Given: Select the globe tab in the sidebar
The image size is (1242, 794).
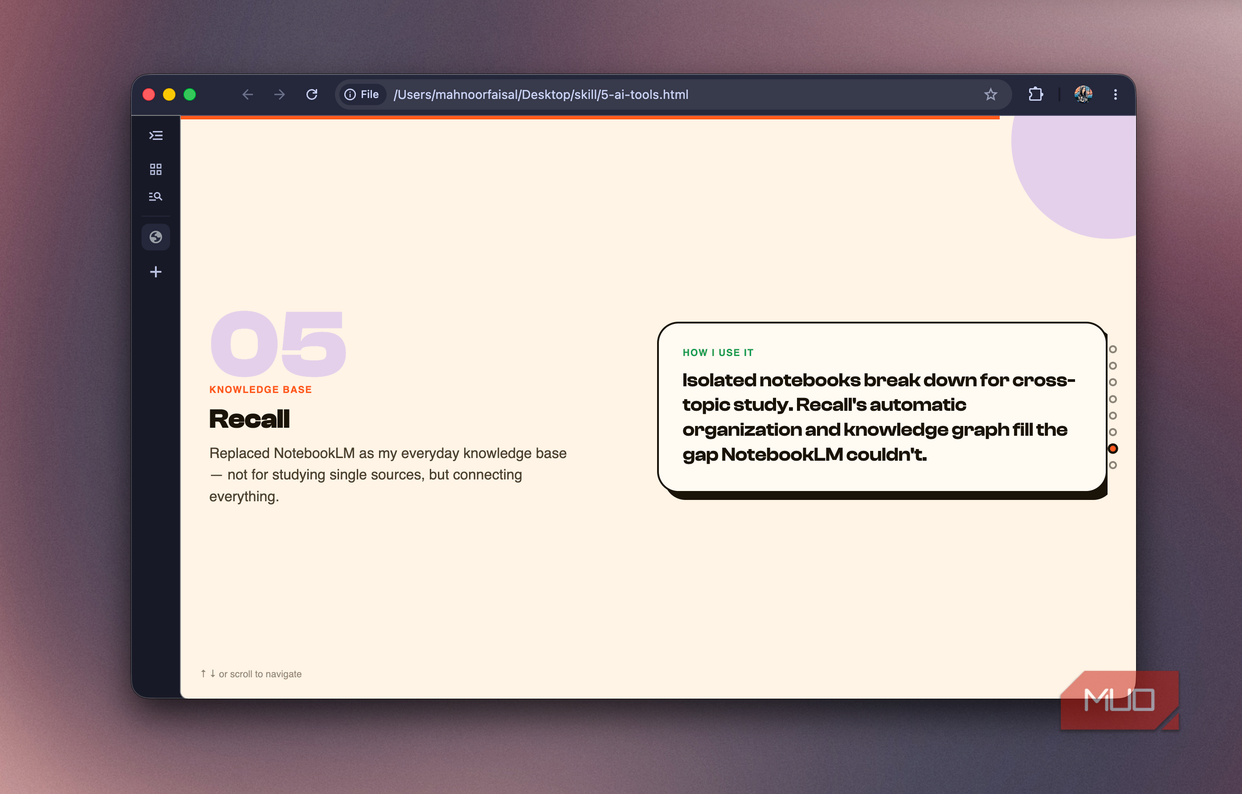Looking at the screenshot, I should coord(156,238).
